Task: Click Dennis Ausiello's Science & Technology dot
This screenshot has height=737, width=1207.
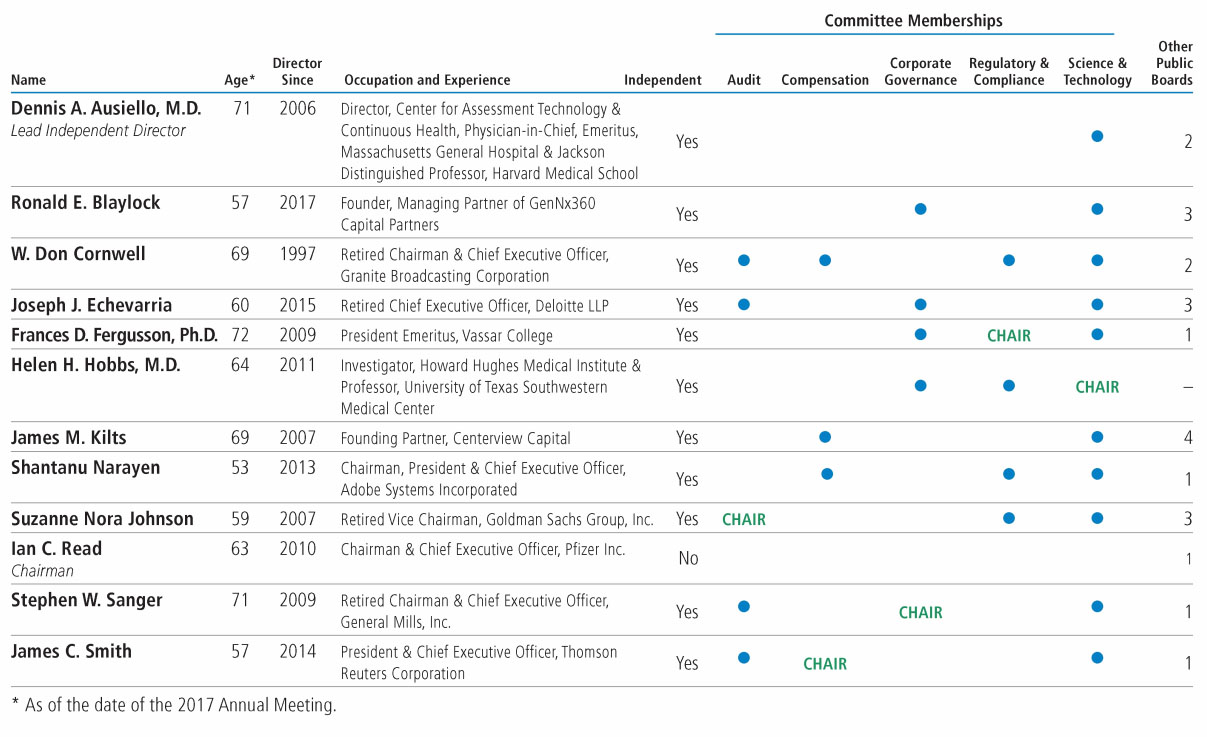Action: click(1097, 136)
